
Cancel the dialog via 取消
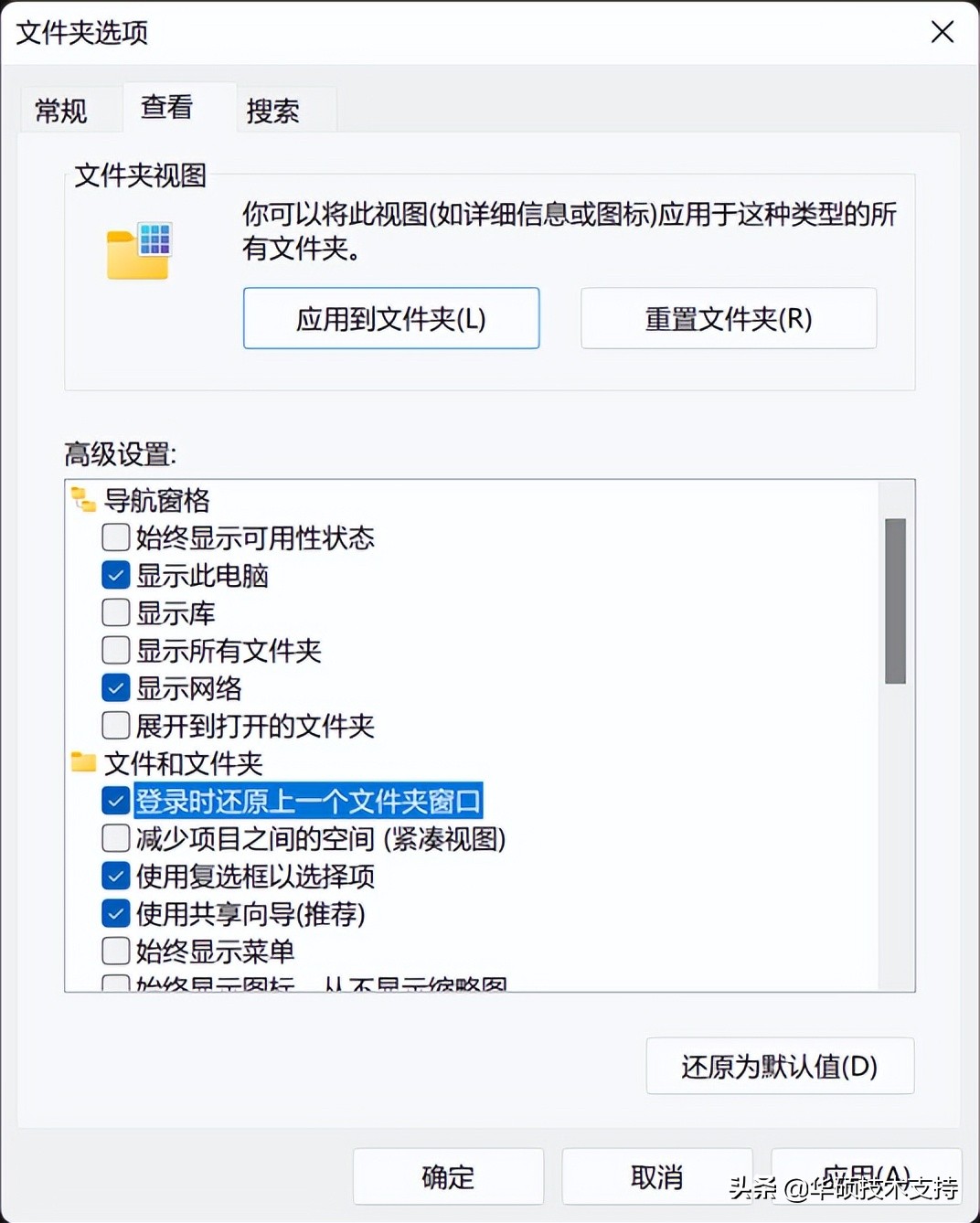656,1176
